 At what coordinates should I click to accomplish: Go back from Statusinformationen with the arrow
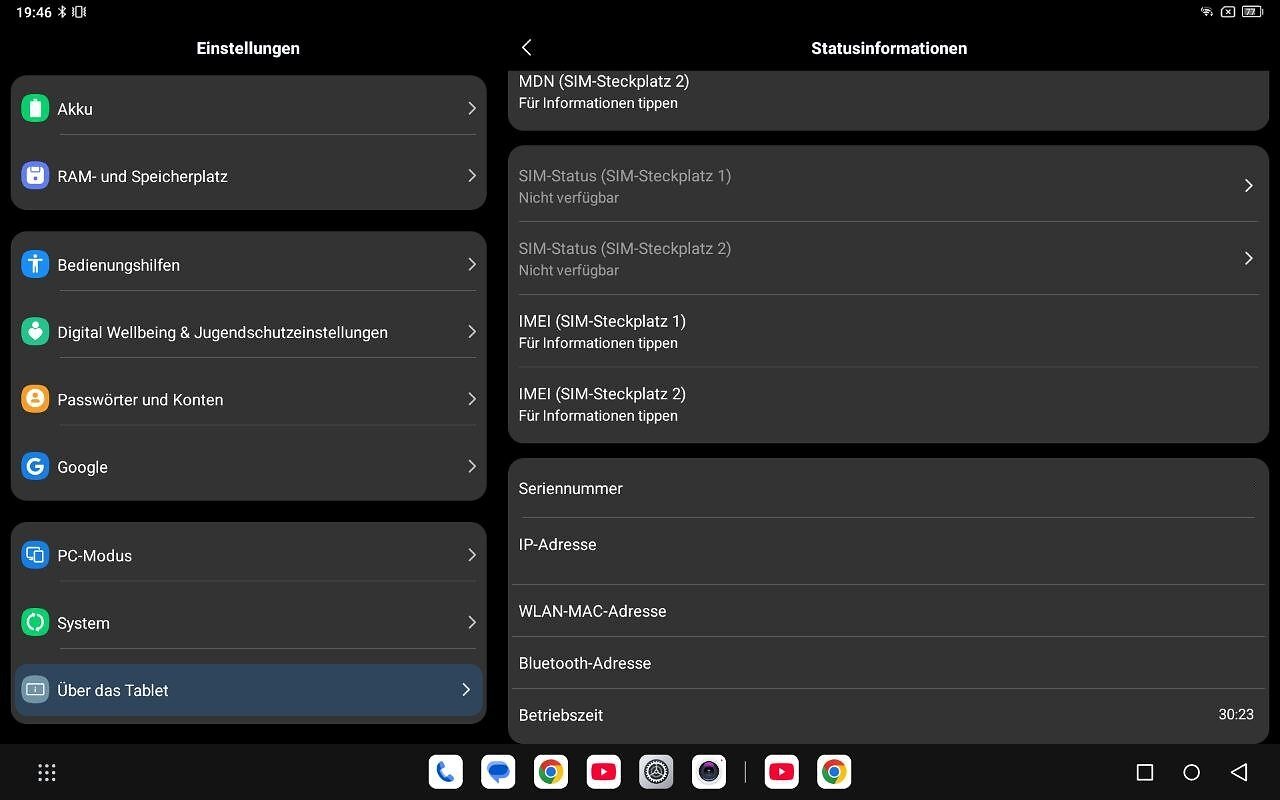[527, 47]
